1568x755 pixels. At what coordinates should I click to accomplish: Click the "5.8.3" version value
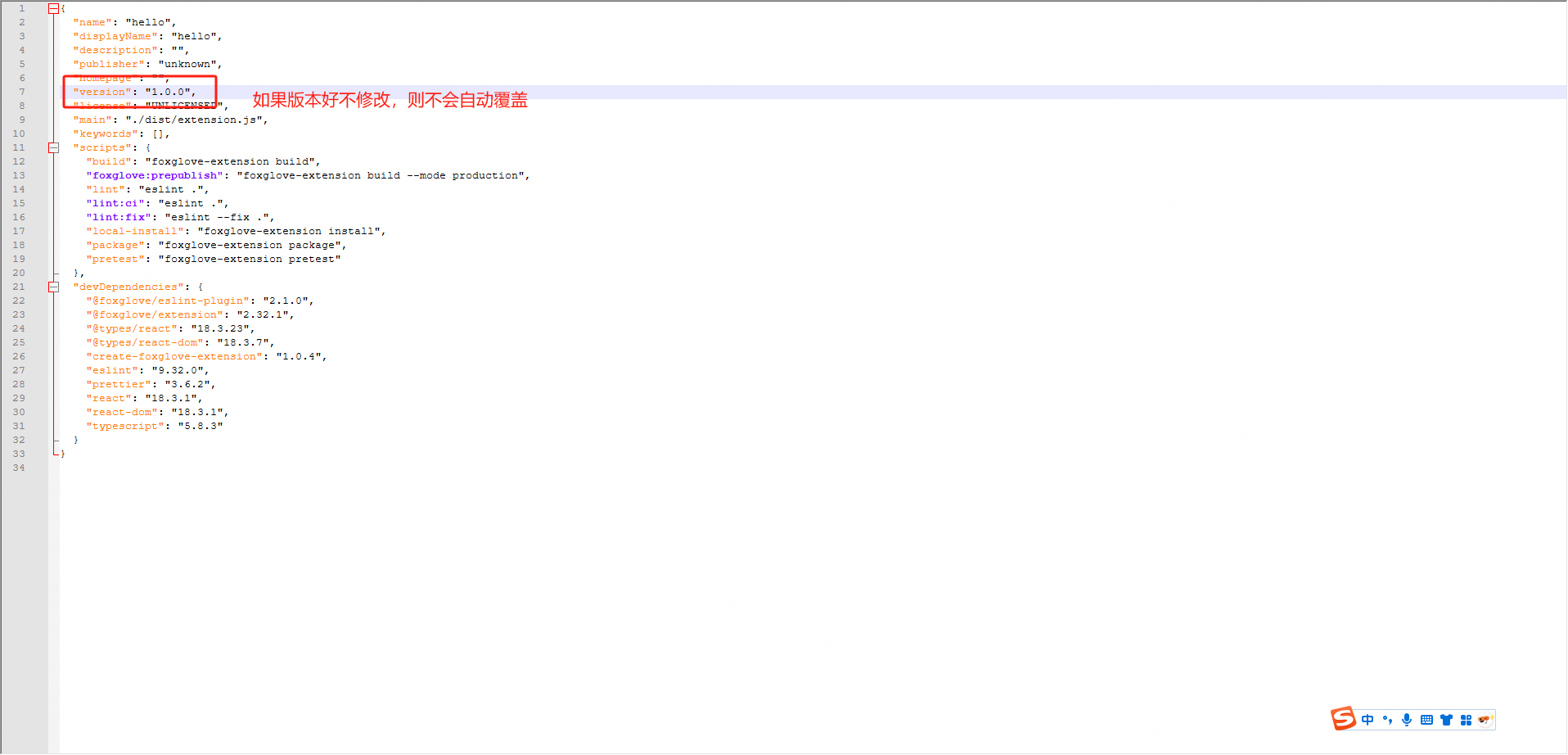point(201,426)
